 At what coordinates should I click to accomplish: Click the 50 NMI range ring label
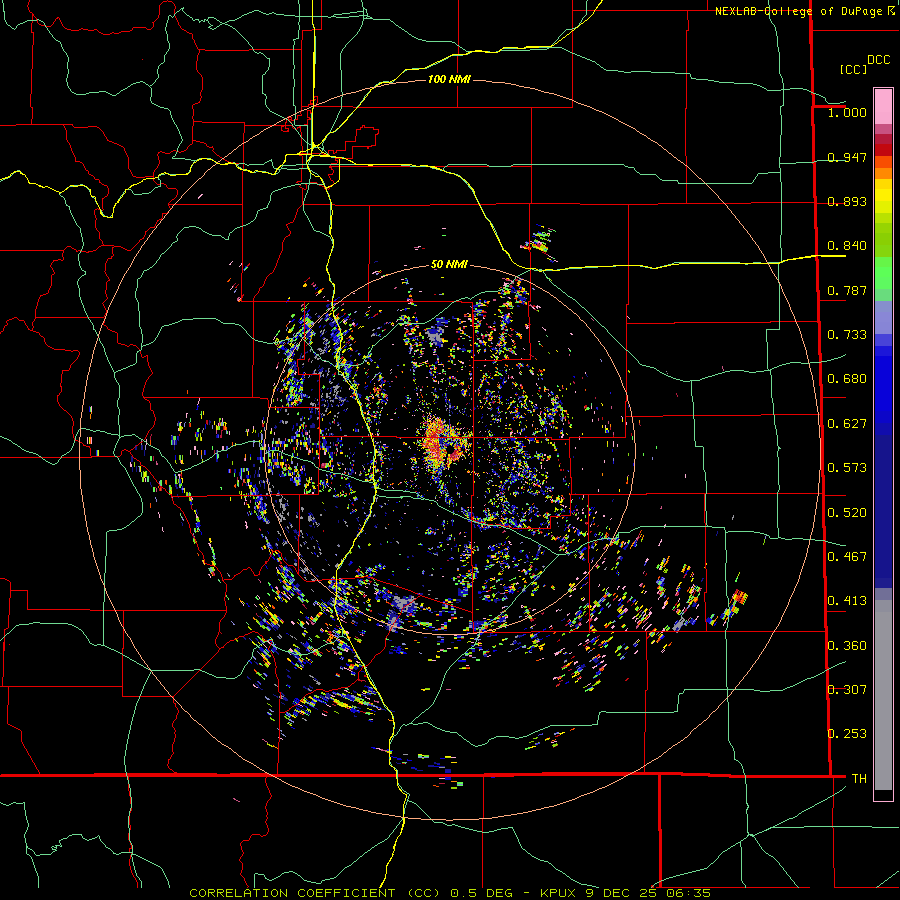449,265
